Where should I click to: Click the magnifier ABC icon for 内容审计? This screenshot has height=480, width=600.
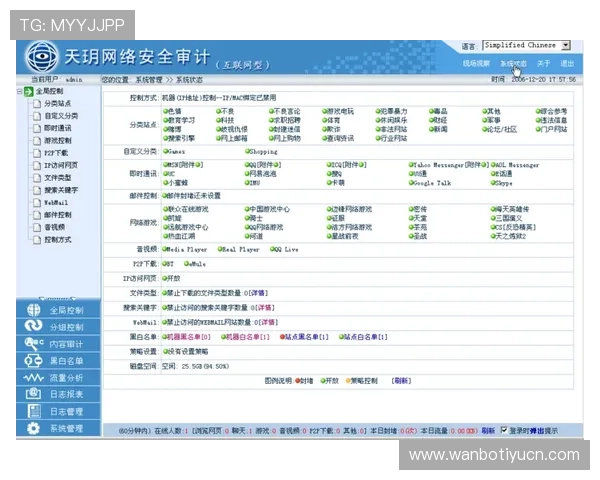click(34, 343)
